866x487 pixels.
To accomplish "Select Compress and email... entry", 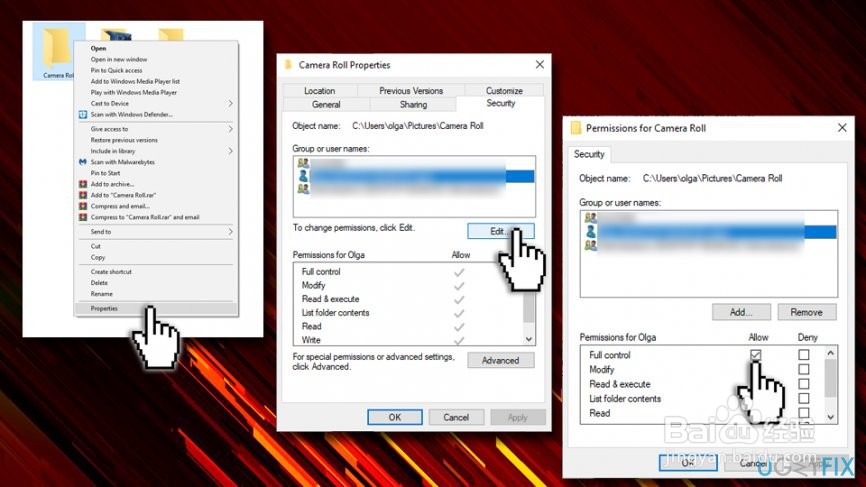I will pyautogui.click(x=120, y=206).
